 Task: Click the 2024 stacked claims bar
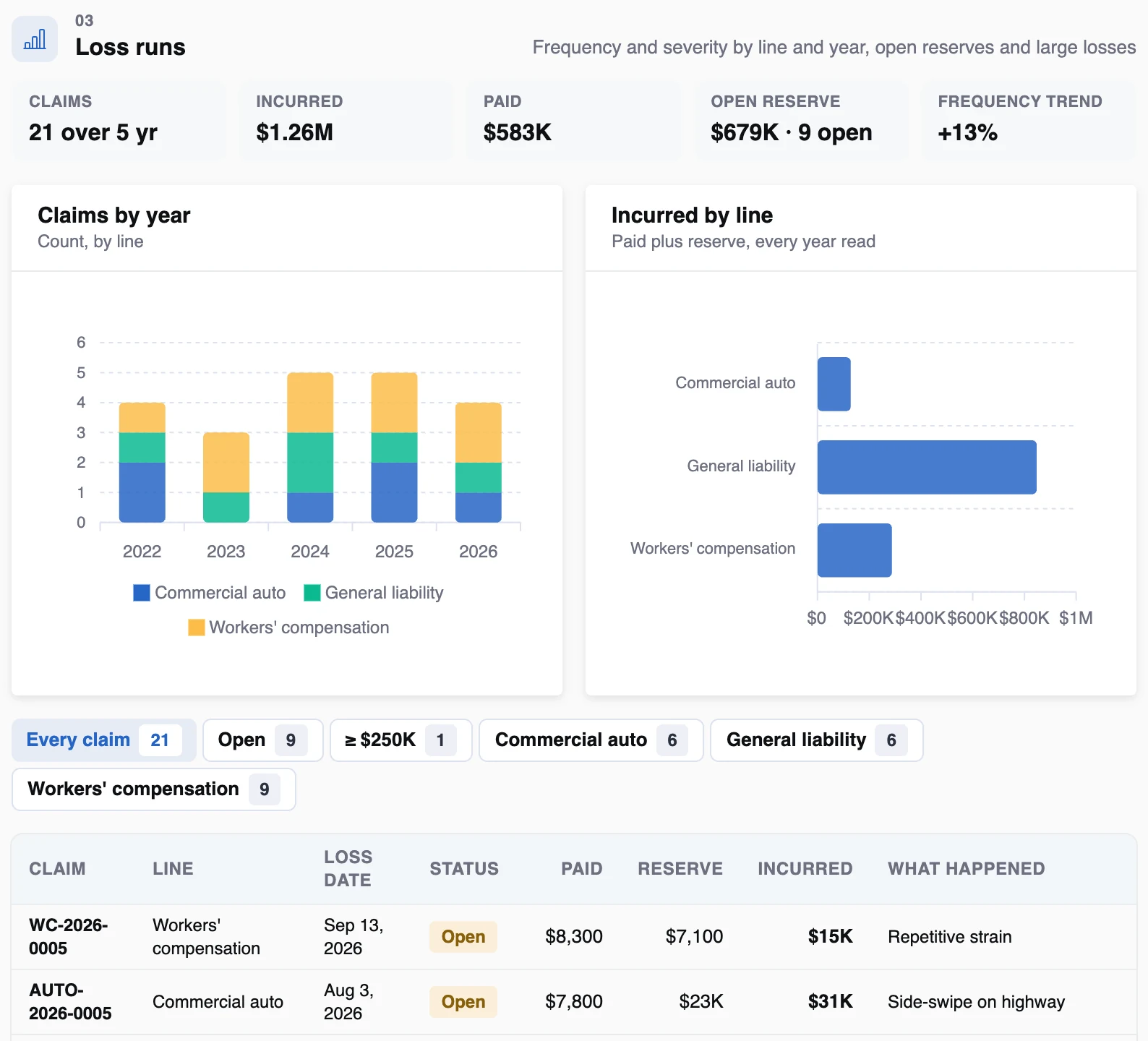[x=310, y=447]
